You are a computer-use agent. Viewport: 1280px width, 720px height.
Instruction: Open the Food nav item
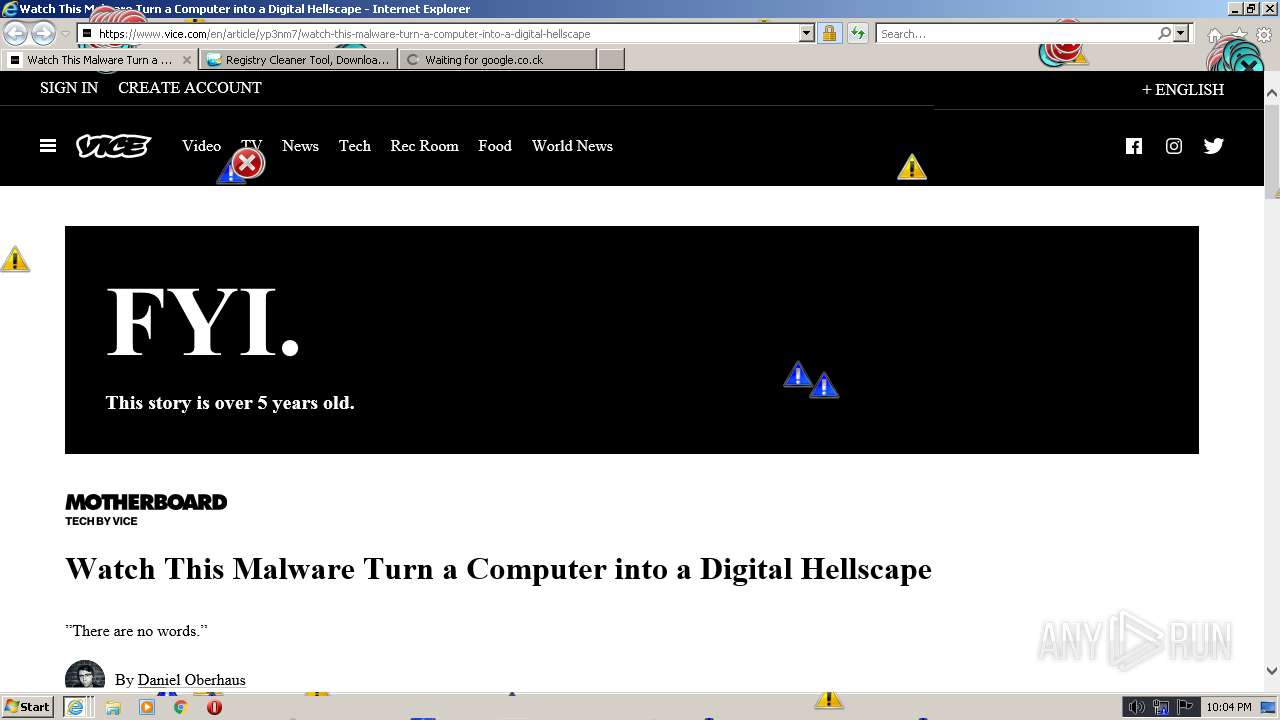pos(495,146)
